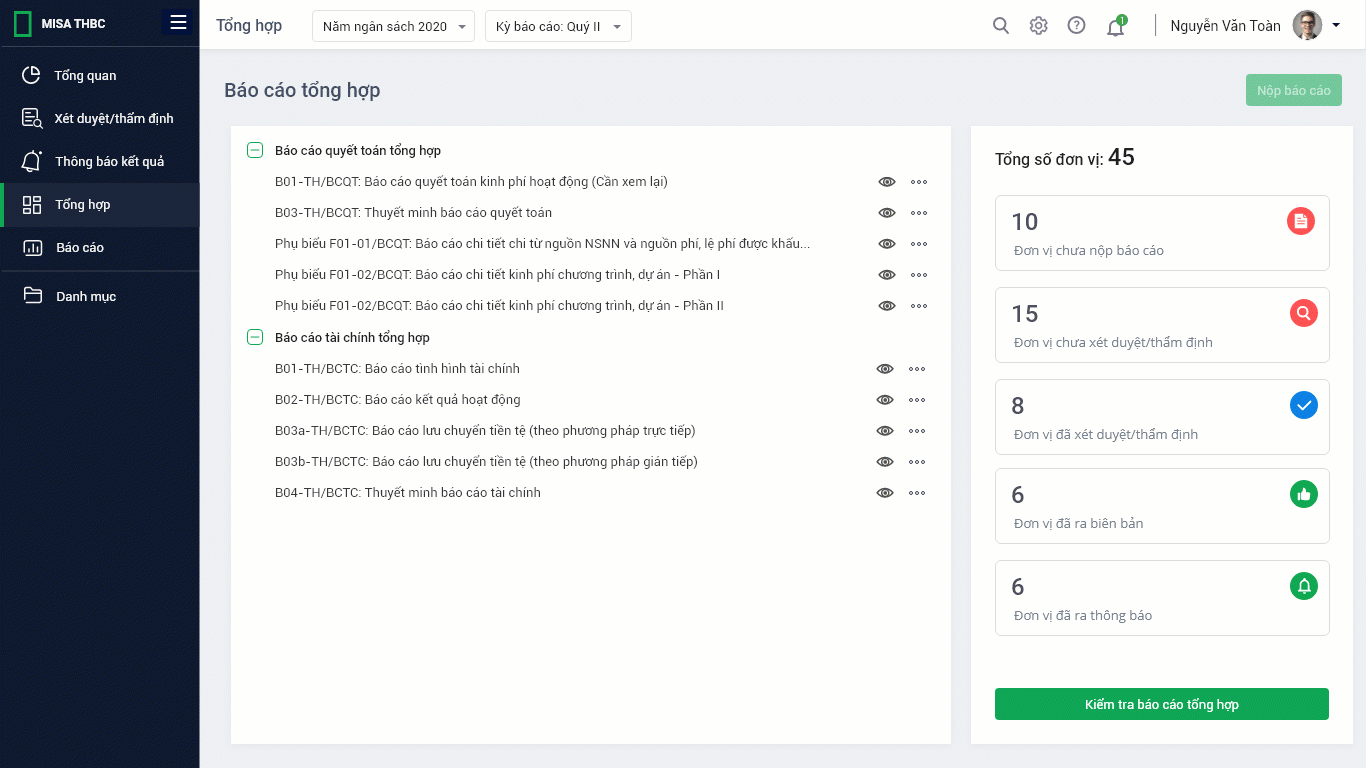
Task: Click blue checkmark icon on đã xét duyệt card
Action: tap(1304, 405)
